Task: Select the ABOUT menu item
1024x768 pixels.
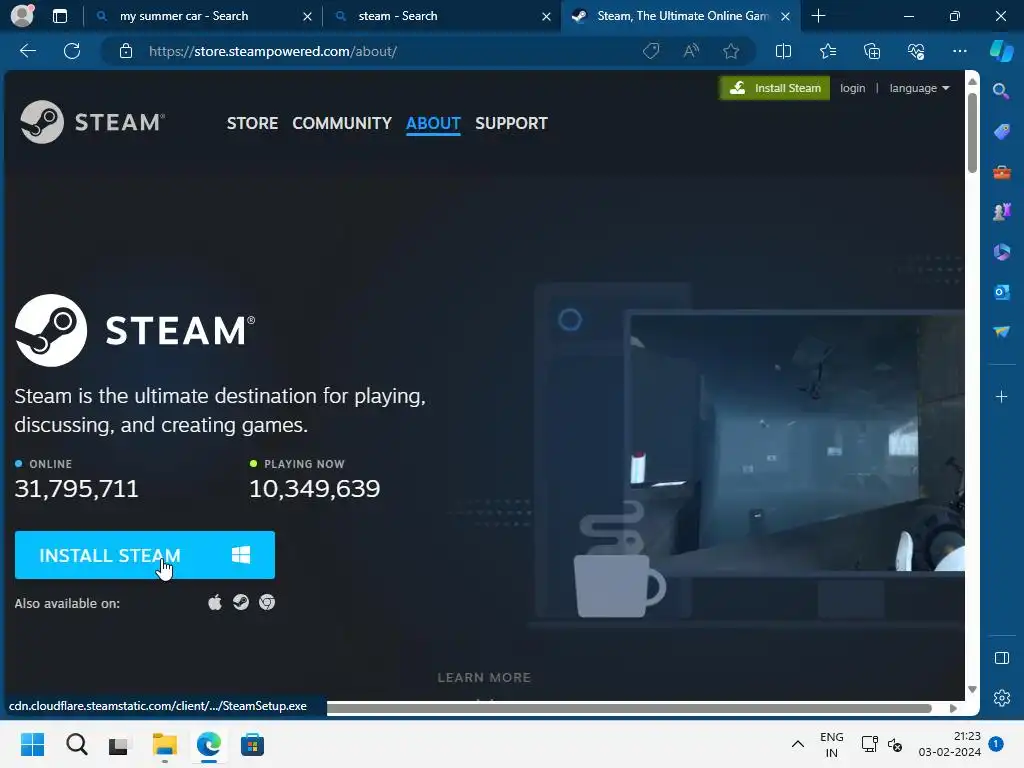Action: point(433,123)
